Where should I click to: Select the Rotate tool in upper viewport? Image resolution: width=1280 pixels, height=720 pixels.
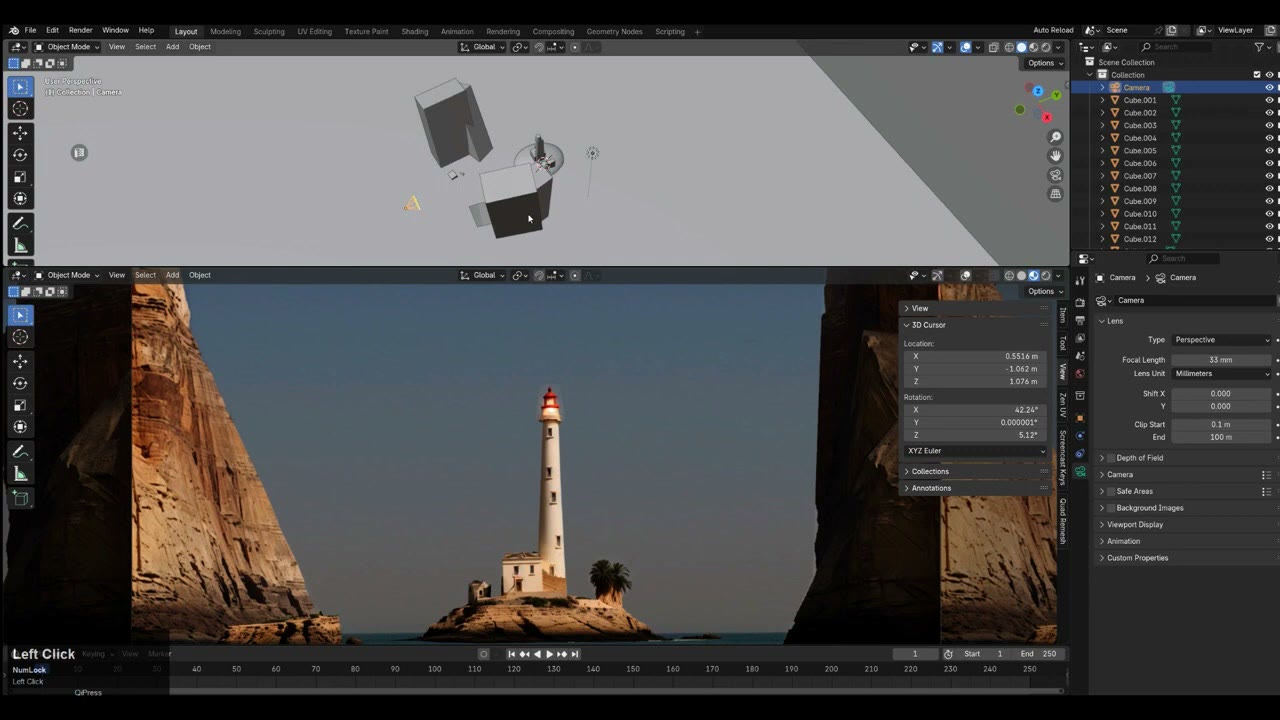pos(20,155)
